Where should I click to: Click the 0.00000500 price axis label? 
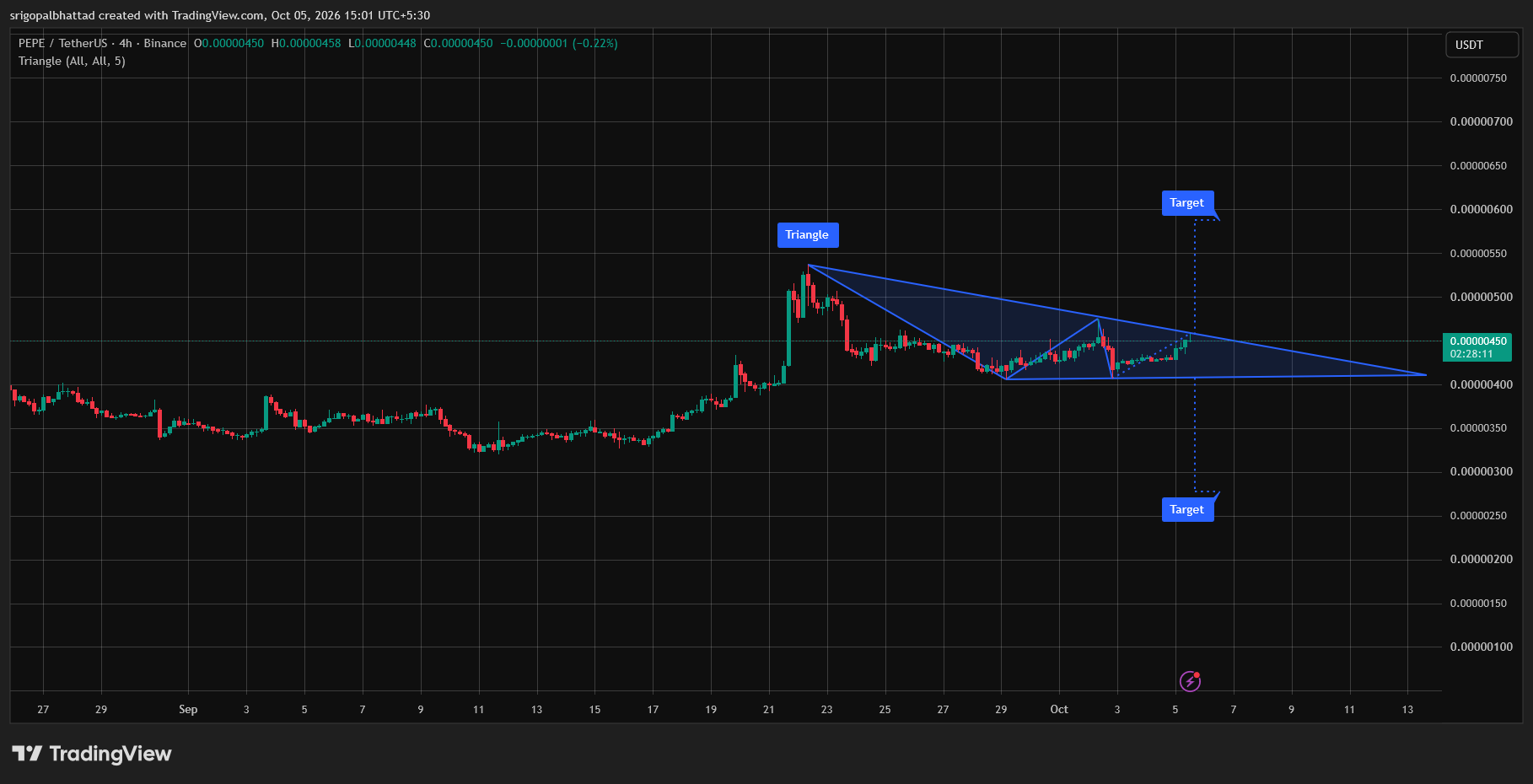[x=1481, y=297]
